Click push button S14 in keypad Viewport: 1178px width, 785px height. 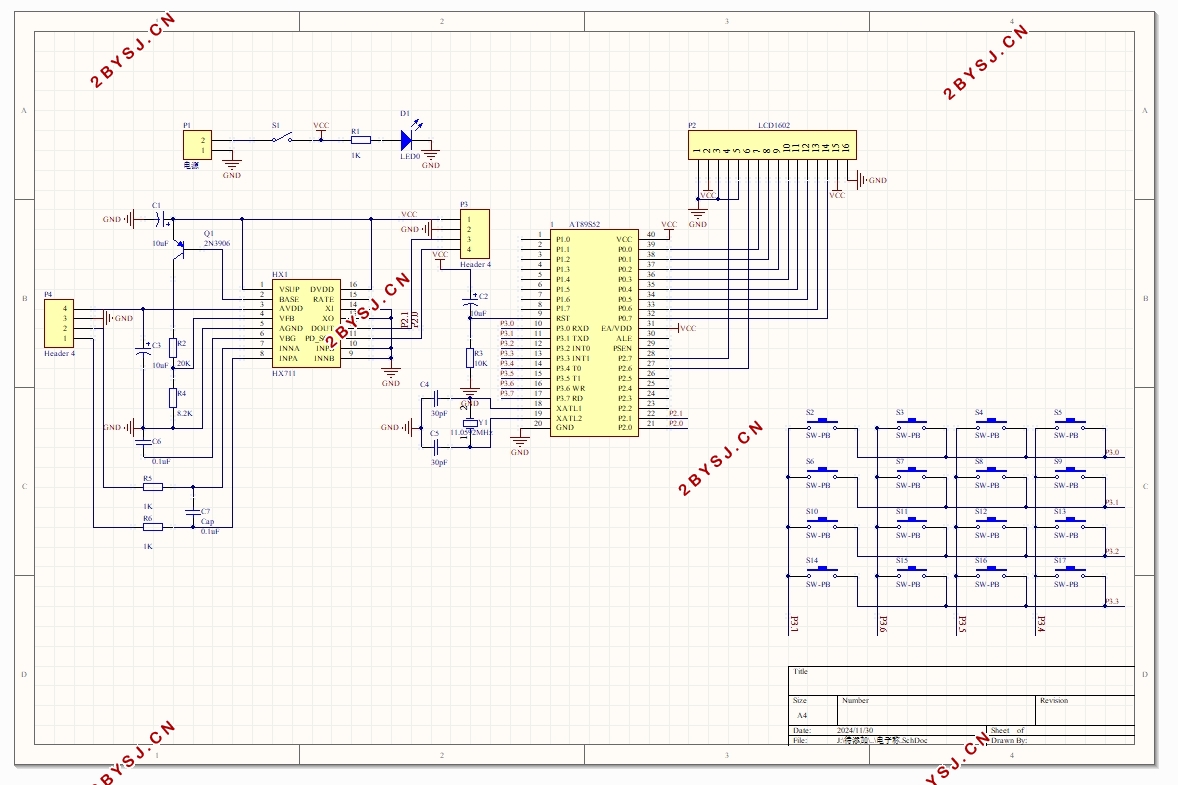pos(823,572)
